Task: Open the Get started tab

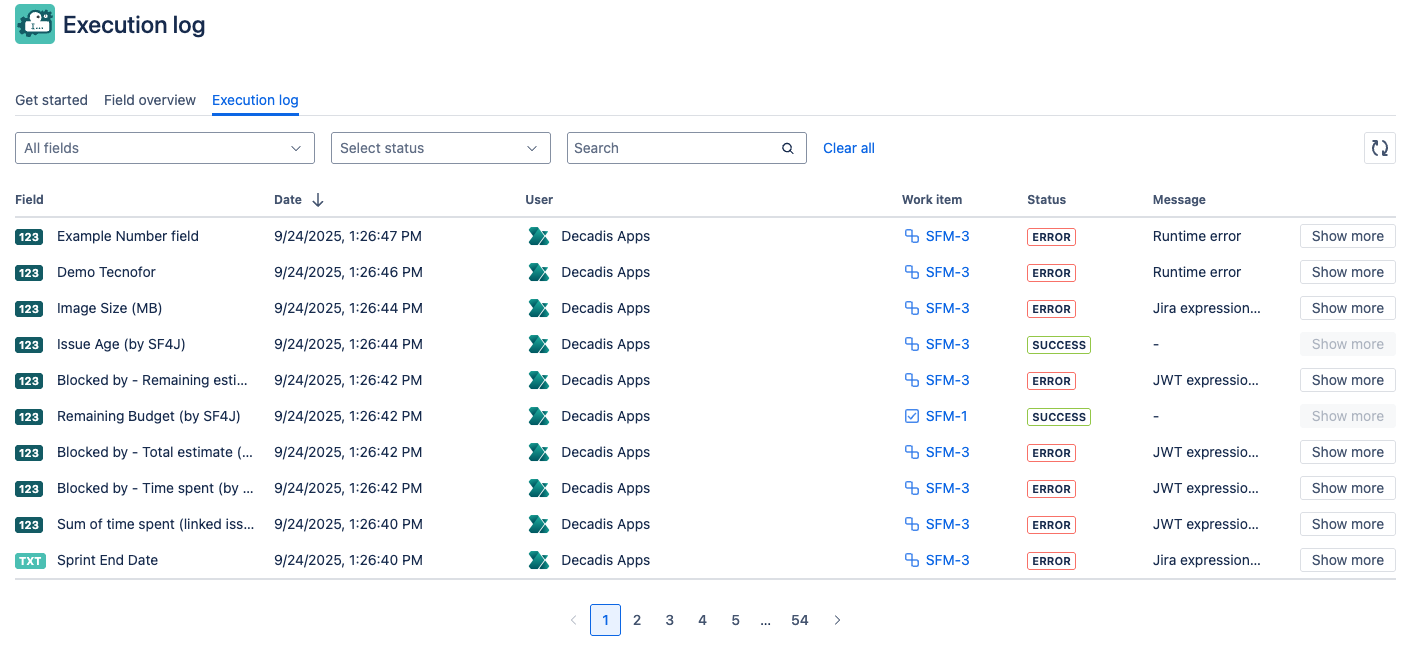Action: pos(51,100)
